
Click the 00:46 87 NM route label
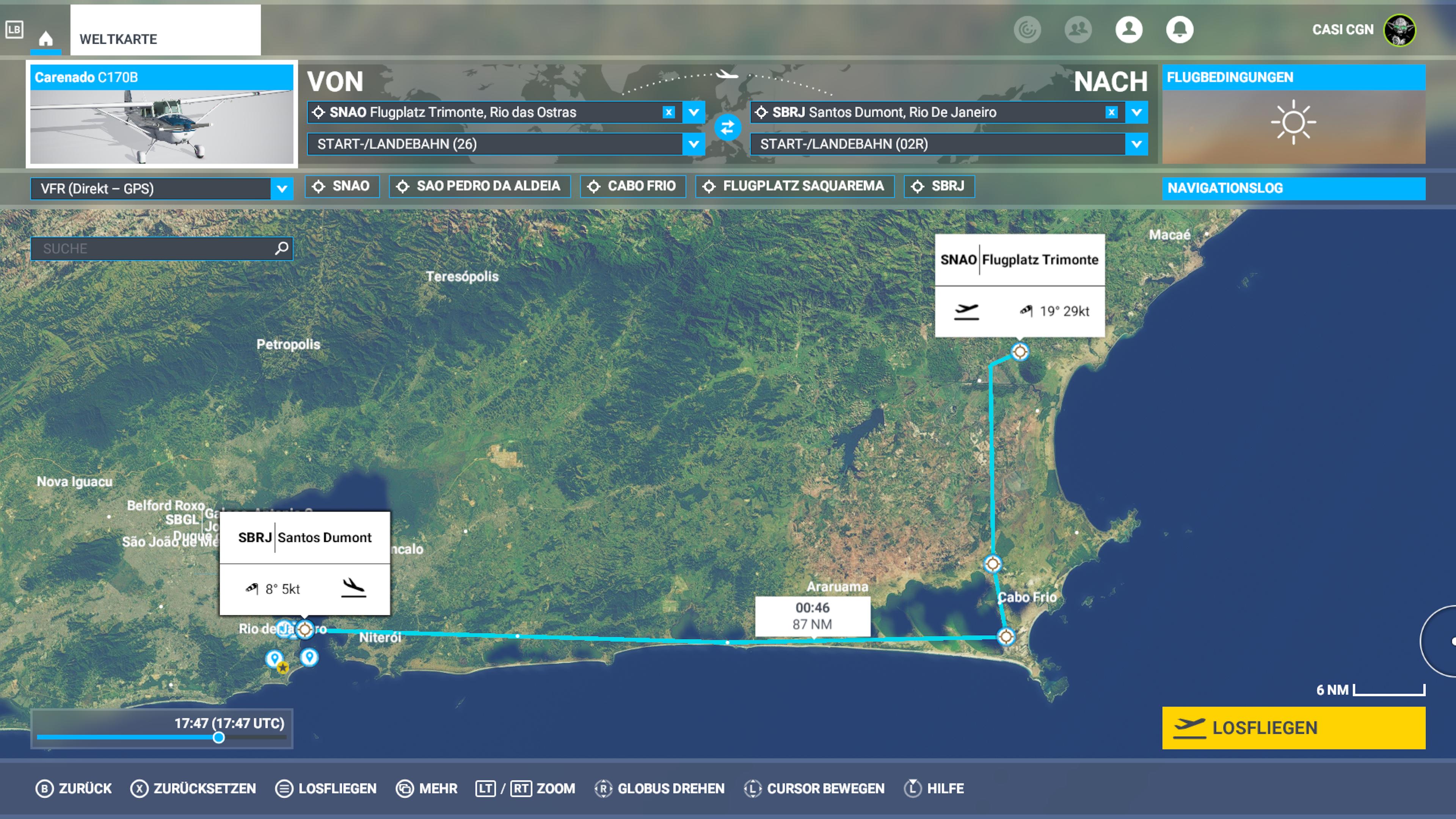click(x=812, y=616)
